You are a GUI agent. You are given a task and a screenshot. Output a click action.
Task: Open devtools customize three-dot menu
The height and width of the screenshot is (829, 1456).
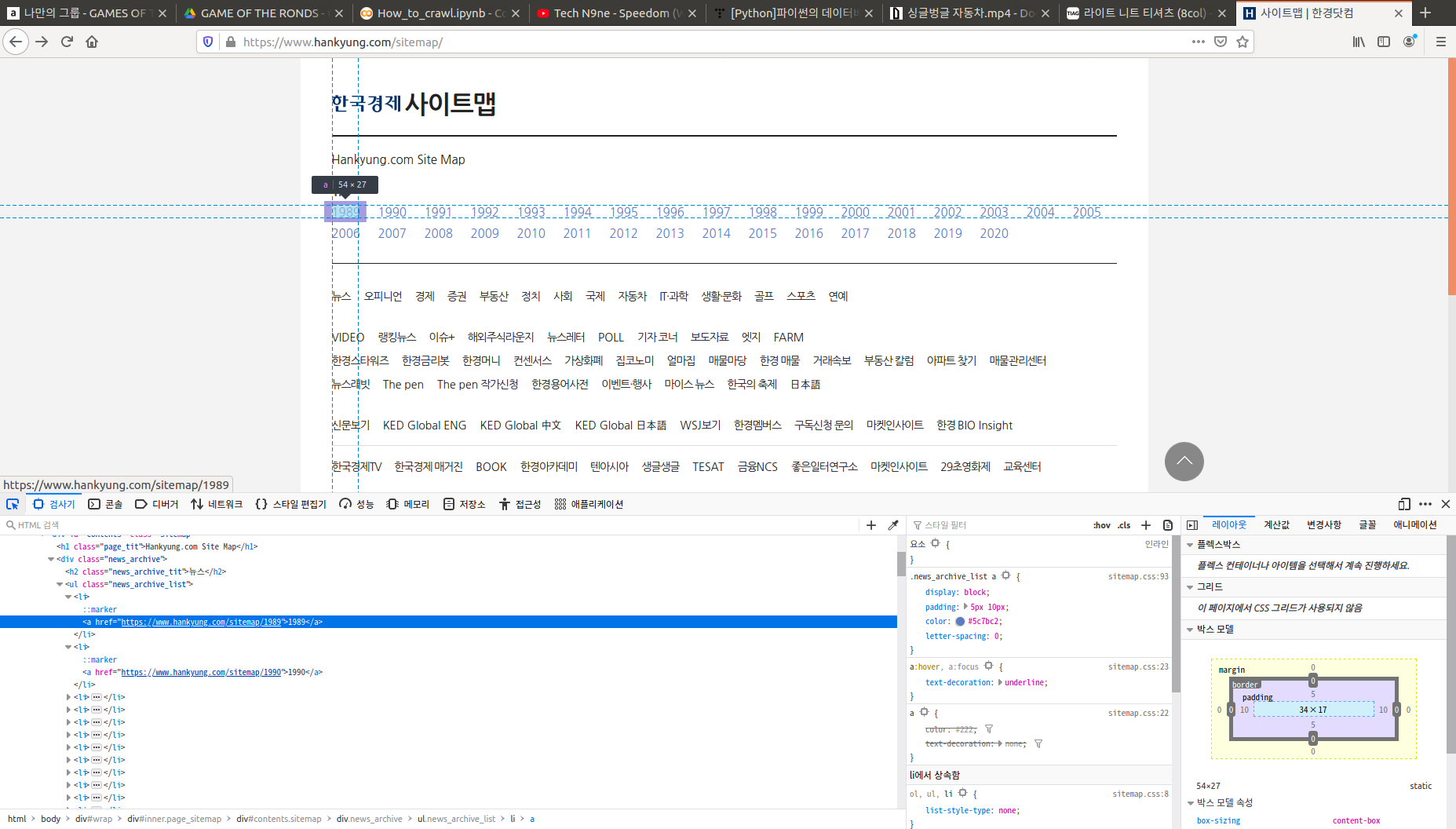coord(1425,504)
